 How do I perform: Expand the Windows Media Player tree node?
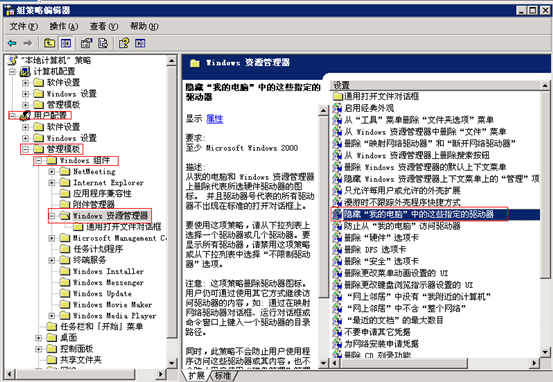pos(52,316)
